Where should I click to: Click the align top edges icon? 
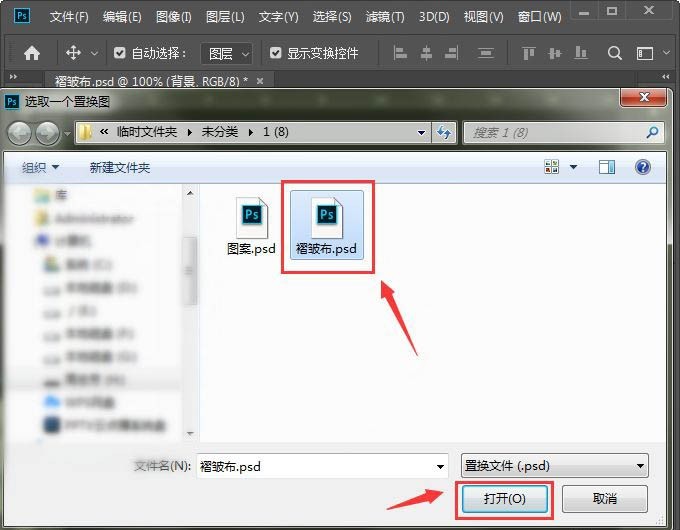point(529,53)
